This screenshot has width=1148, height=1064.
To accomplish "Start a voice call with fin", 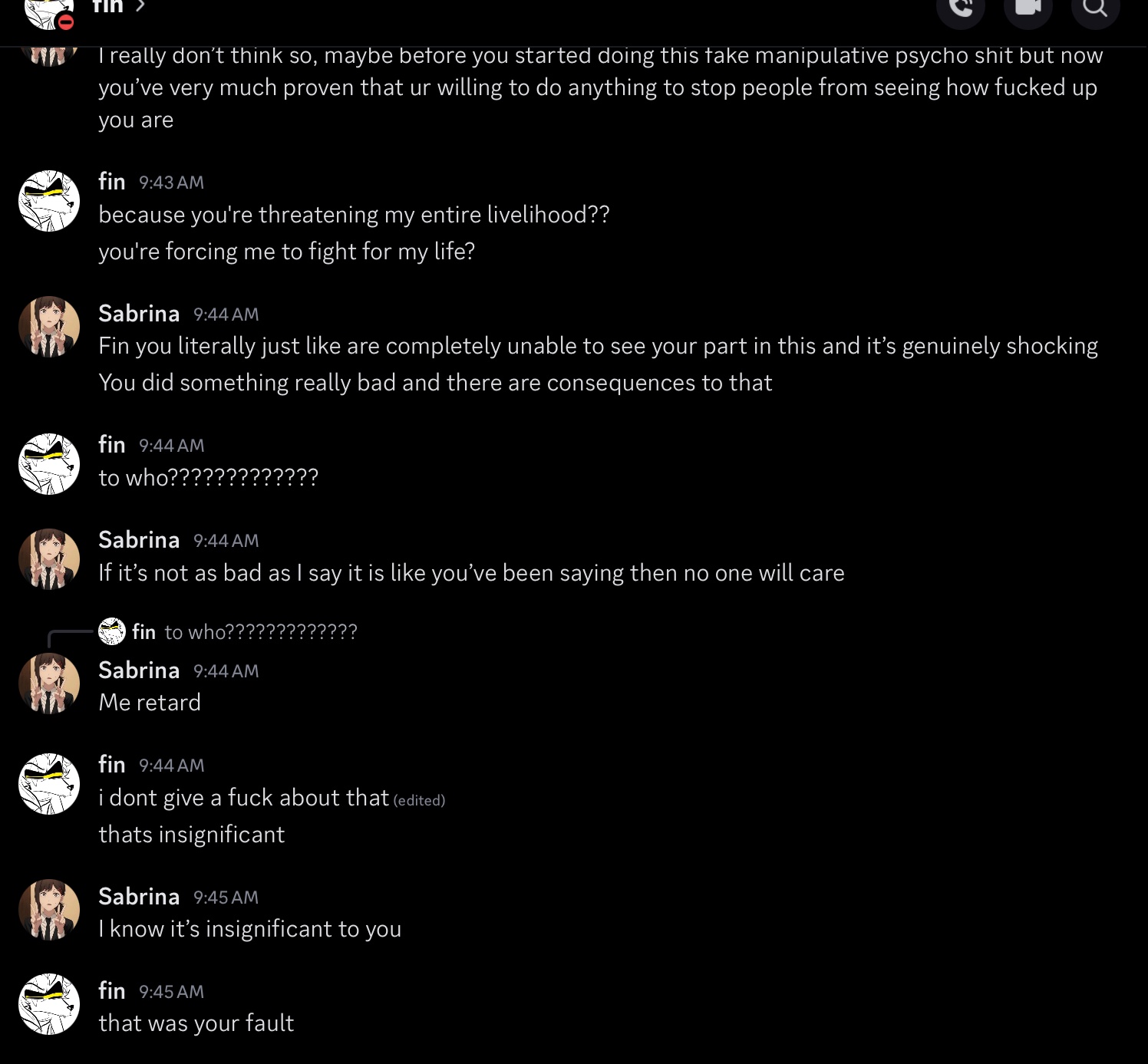I will (x=961, y=8).
